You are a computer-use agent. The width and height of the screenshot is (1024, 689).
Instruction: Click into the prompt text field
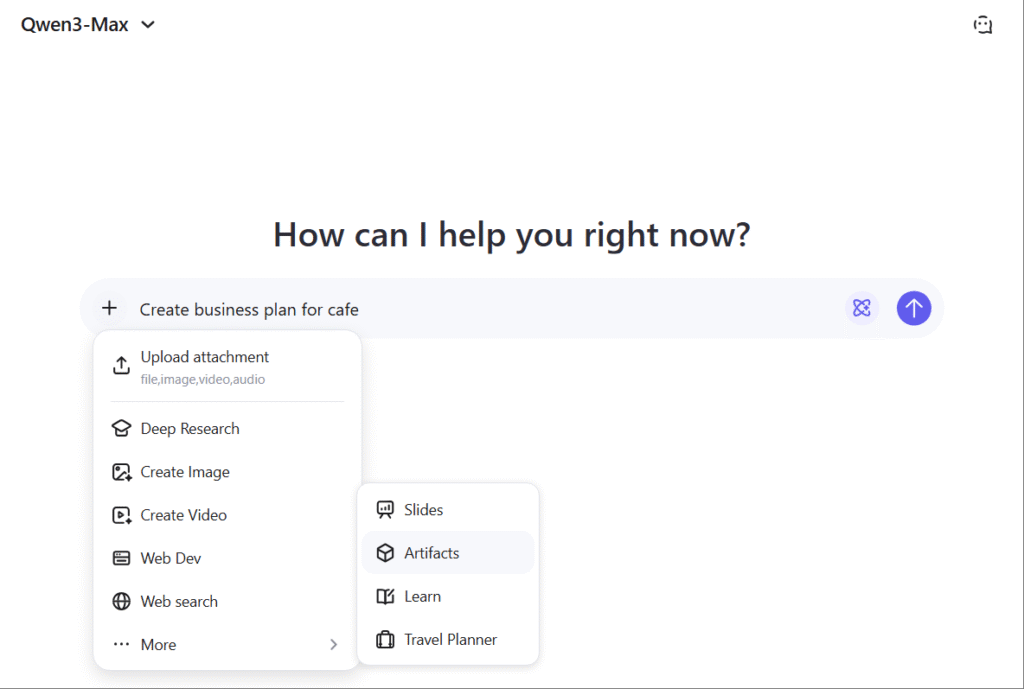click(x=480, y=309)
